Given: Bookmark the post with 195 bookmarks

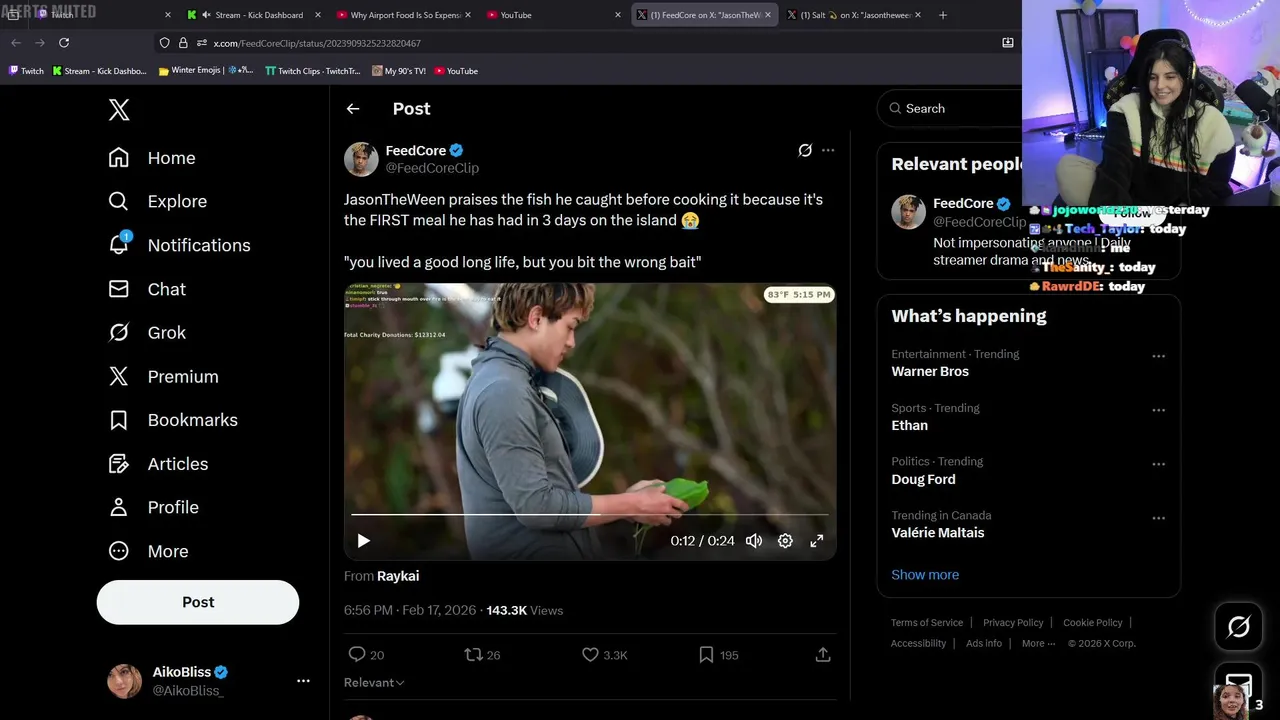Looking at the screenshot, I should 719,655.
